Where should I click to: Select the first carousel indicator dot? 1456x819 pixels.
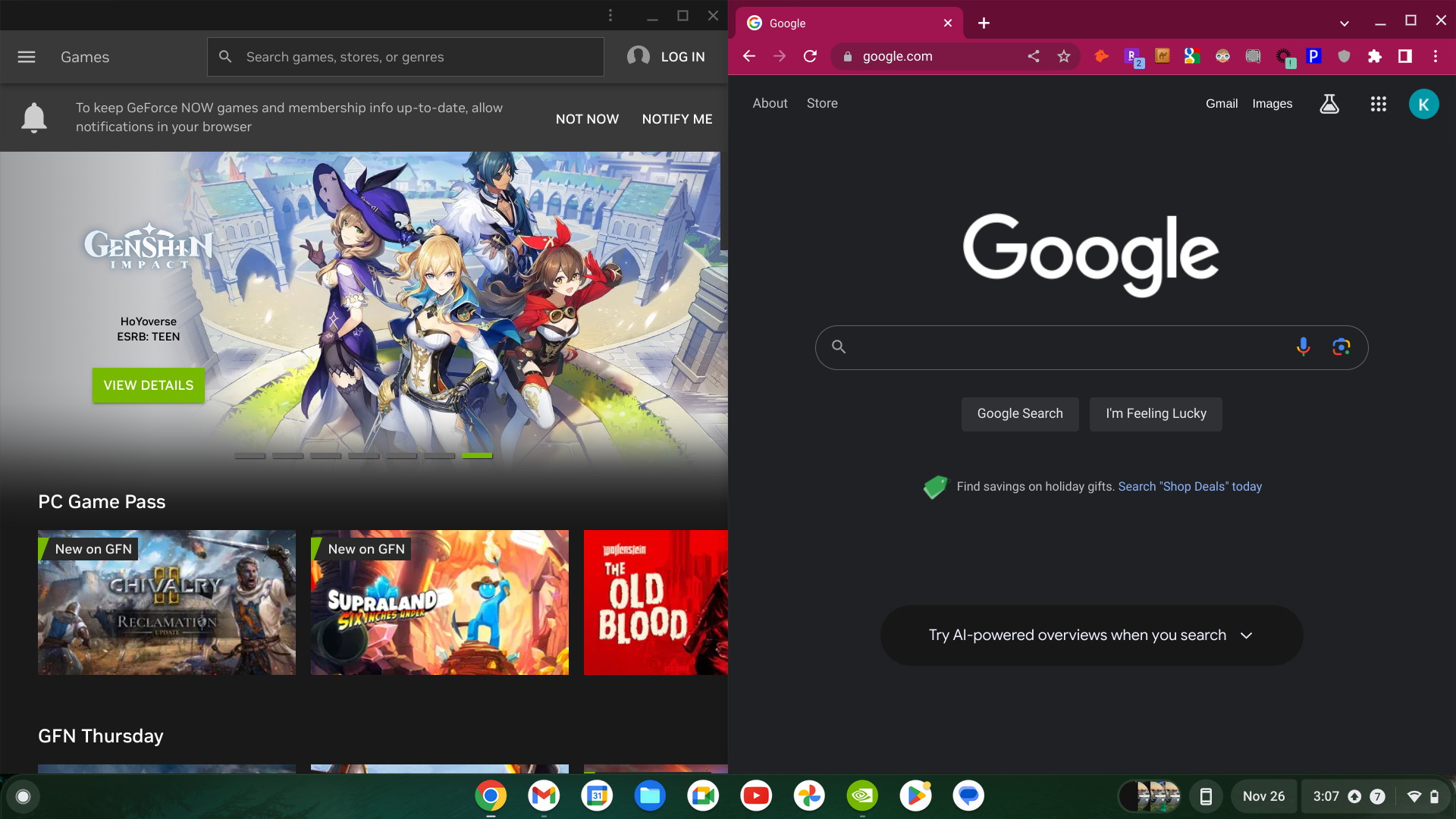click(x=249, y=456)
